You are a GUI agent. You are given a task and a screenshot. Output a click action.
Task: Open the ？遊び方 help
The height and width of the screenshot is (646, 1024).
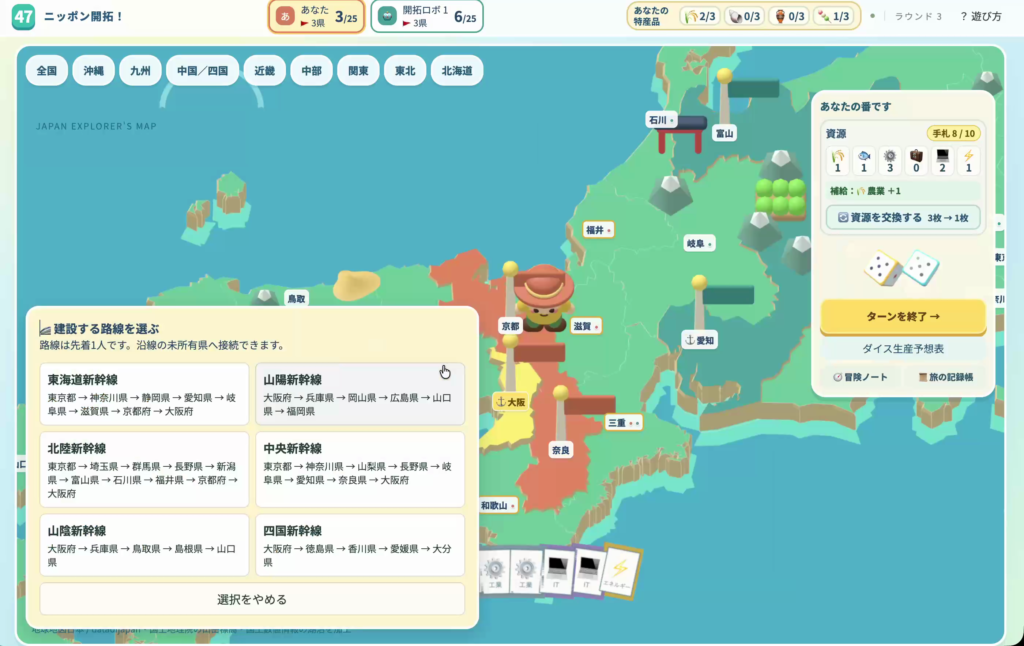[x=981, y=16]
